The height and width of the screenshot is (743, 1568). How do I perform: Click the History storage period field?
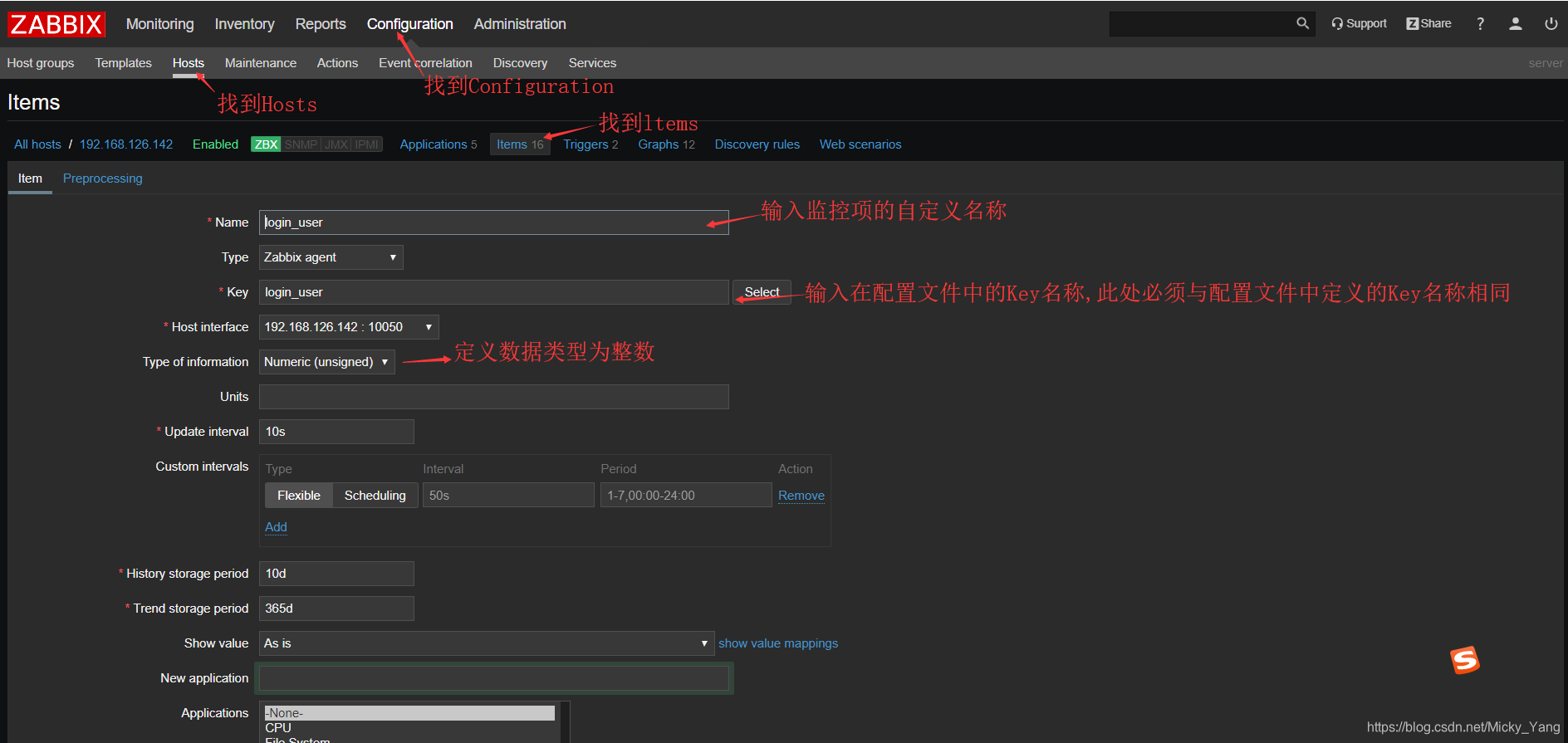(x=336, y=574)
